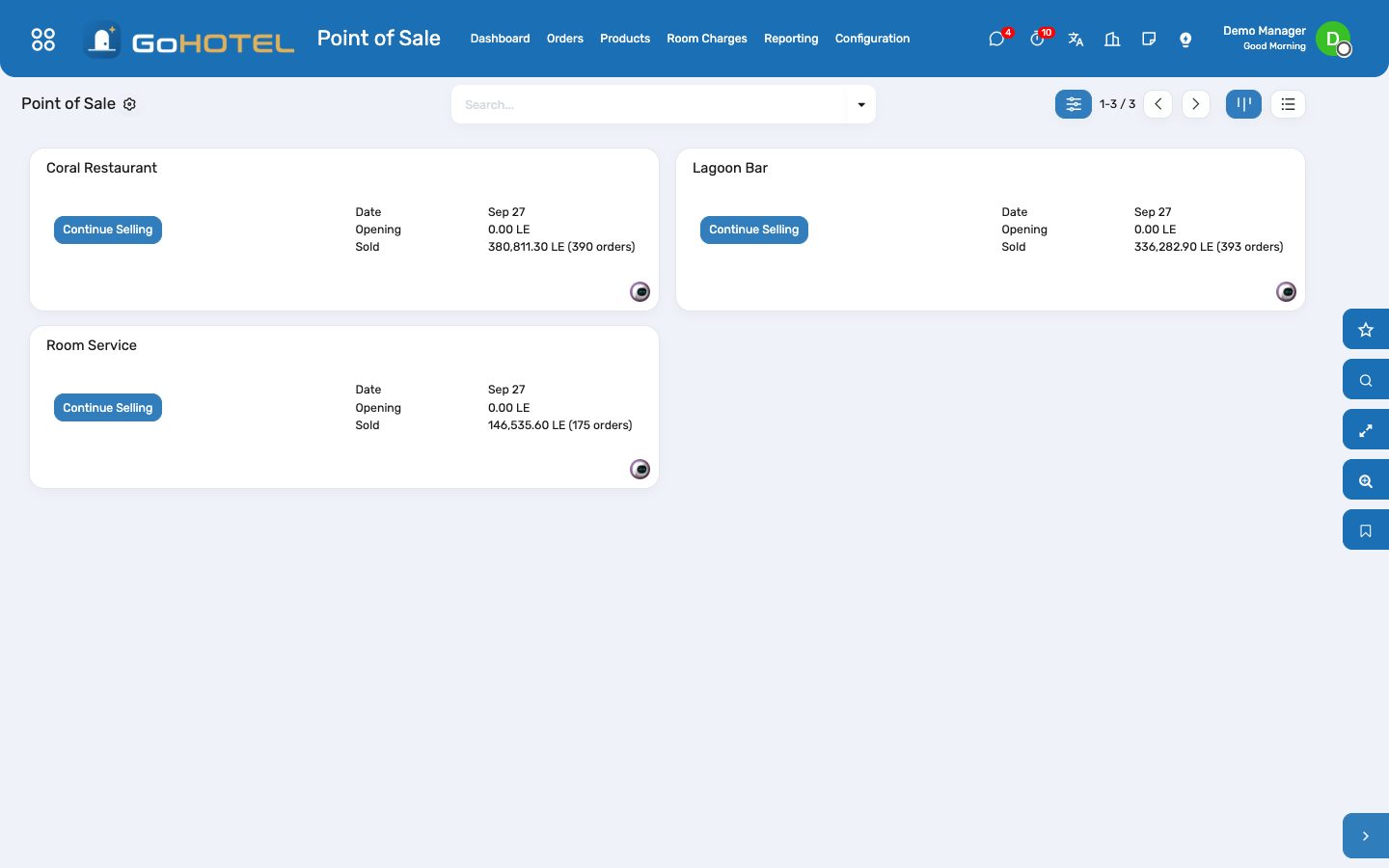Go to the next page of records
This screenshot has height=868, width=1389.
(x=1195, y=104)
